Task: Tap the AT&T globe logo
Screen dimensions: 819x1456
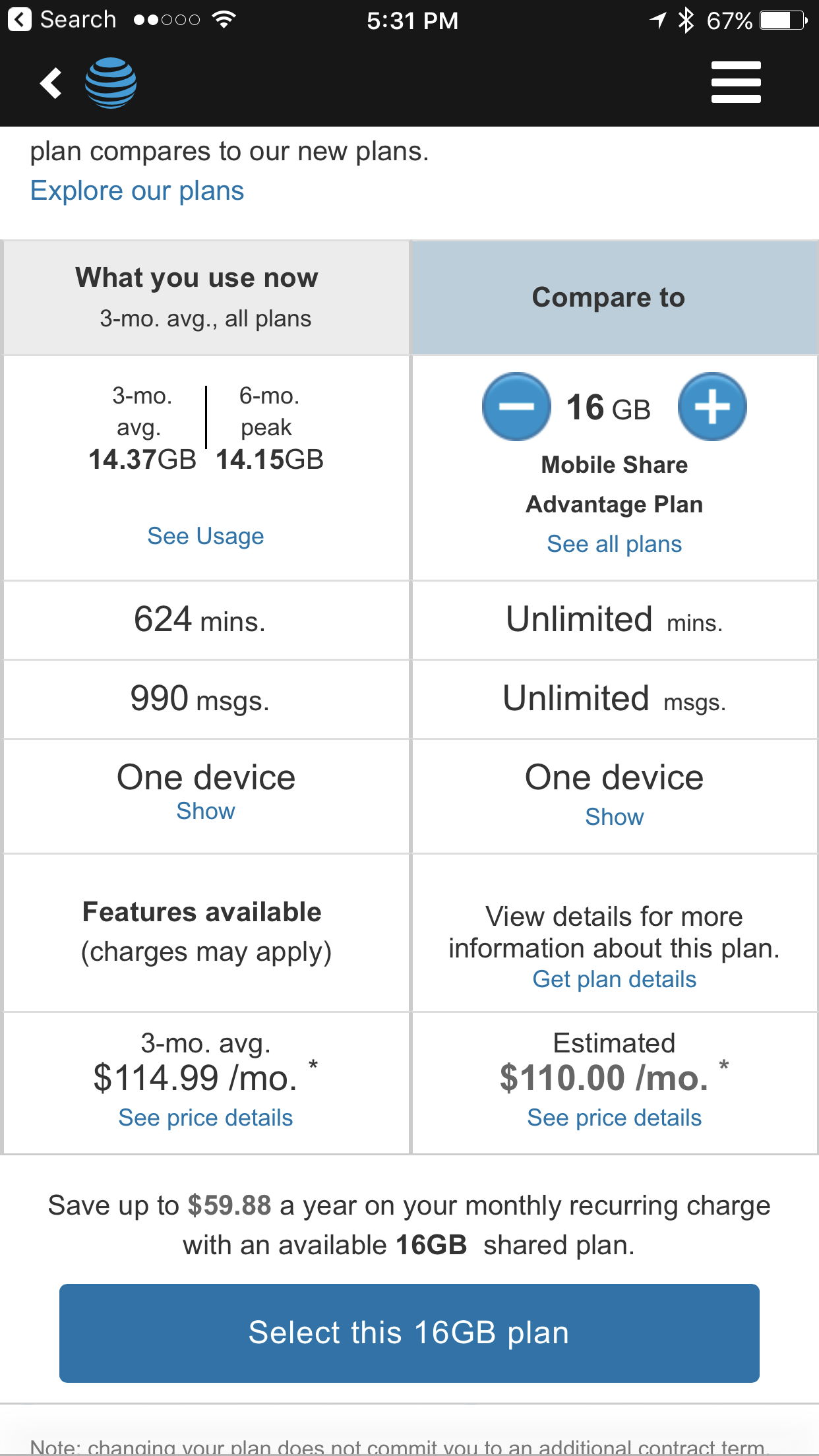Action: pyautogui.click(x=111, y=83)
